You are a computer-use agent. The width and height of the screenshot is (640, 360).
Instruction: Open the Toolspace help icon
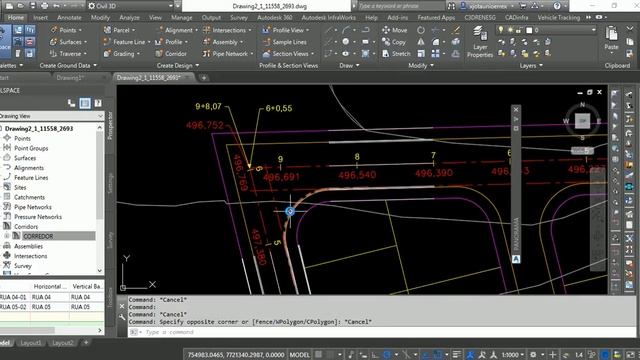[98, 103]
